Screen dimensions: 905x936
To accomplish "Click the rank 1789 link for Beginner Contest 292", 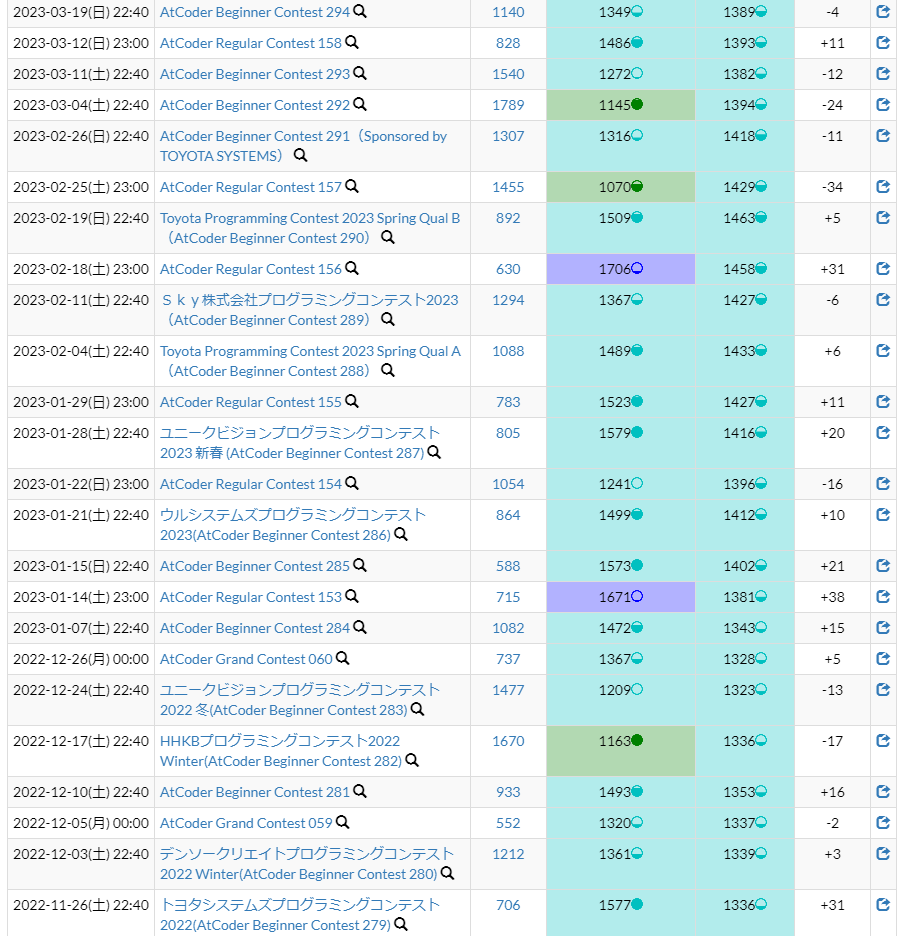I will tap(507, 104).
